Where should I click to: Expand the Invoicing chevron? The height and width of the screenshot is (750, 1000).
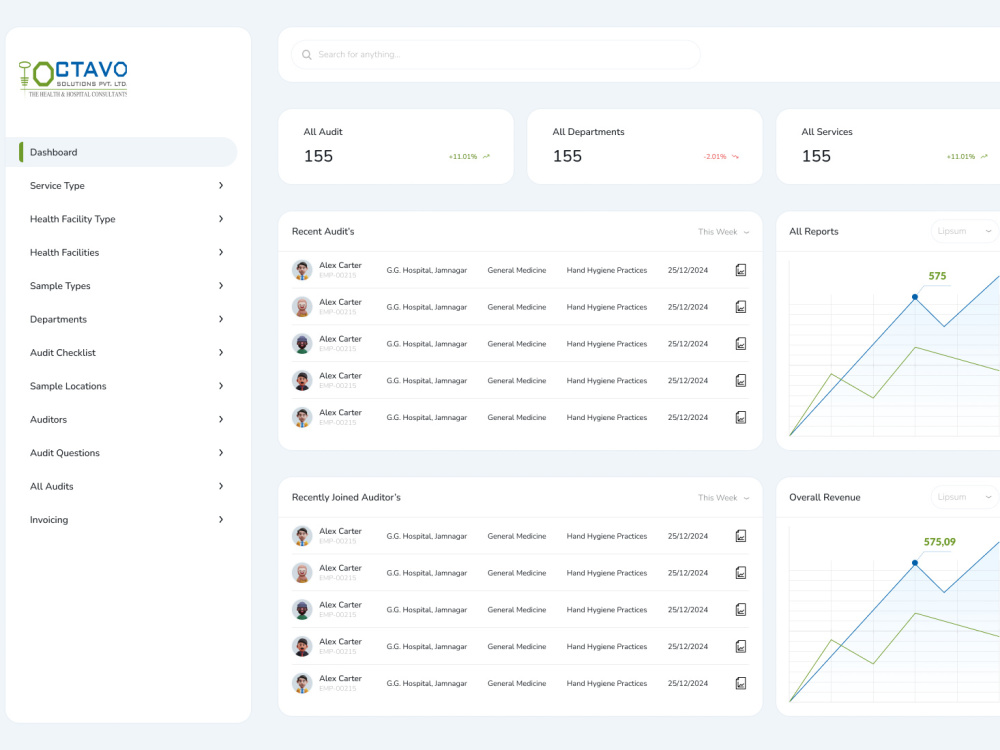pyautogui.click(x=221, y=520)
